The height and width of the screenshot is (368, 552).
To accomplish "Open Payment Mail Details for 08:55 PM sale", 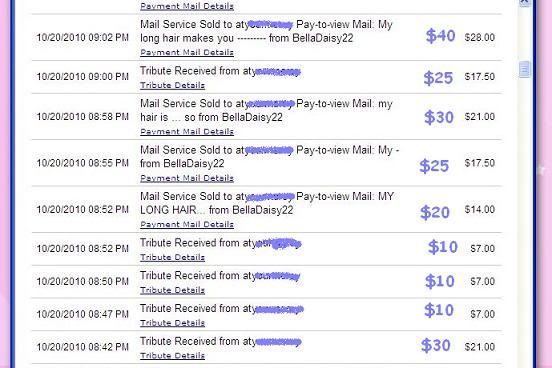I will pos(187,178).
